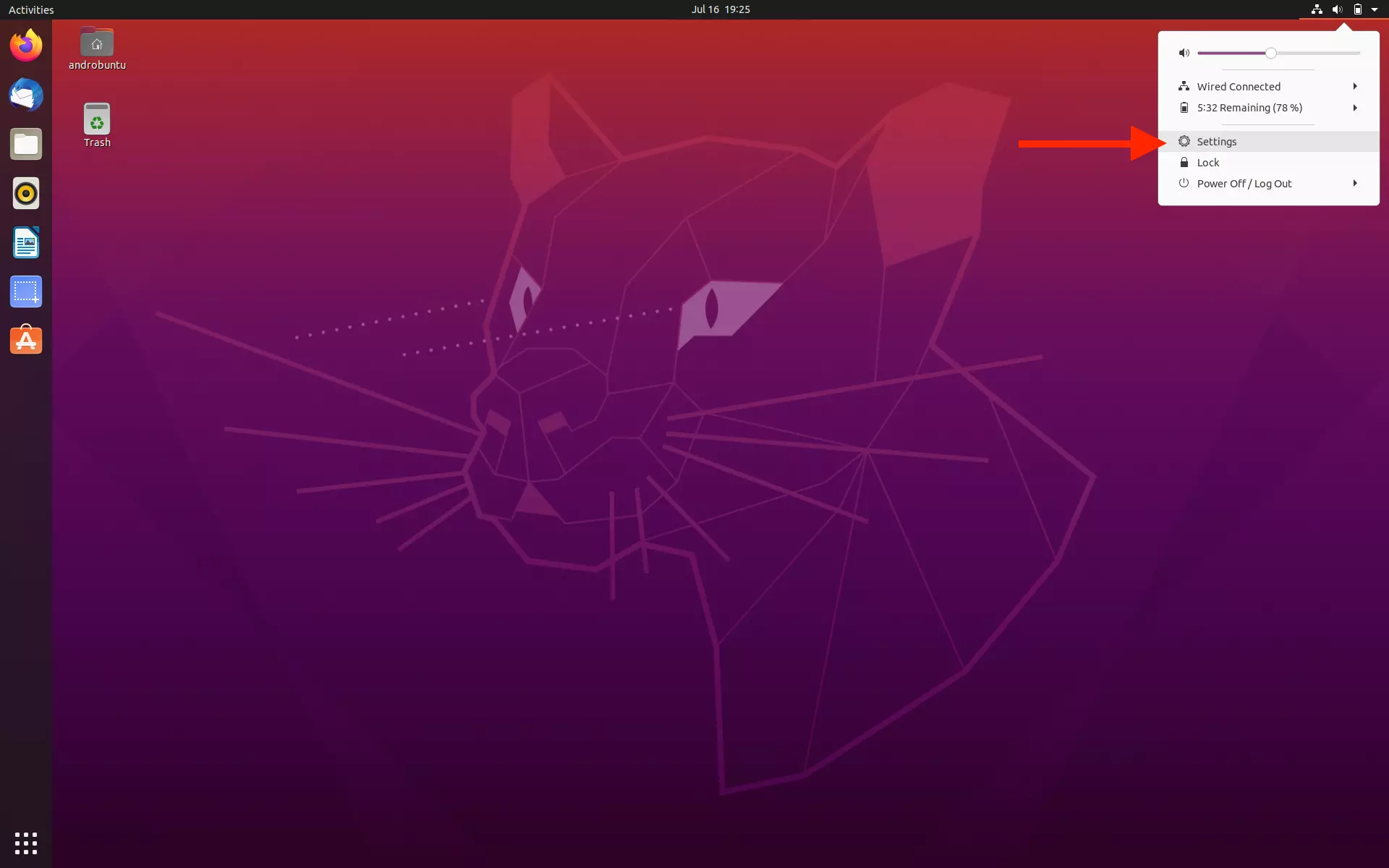1389x868 pixels.
Task: Open LibreOffice Writer
Action: 25,242
